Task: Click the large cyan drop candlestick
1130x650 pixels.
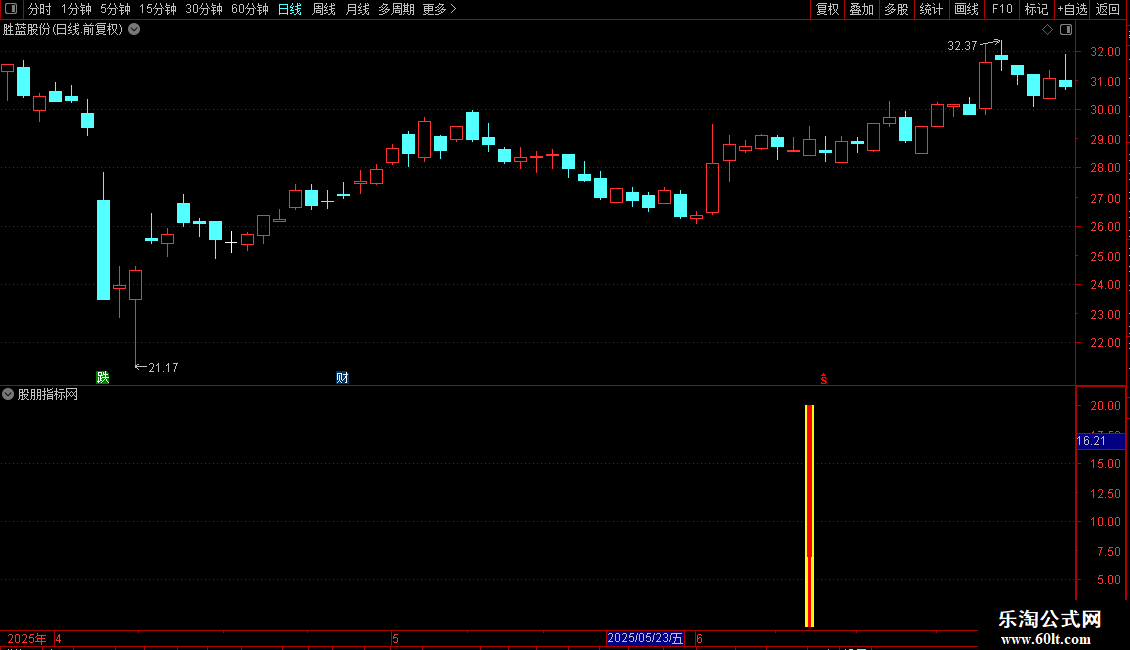Action: (104, 250)
